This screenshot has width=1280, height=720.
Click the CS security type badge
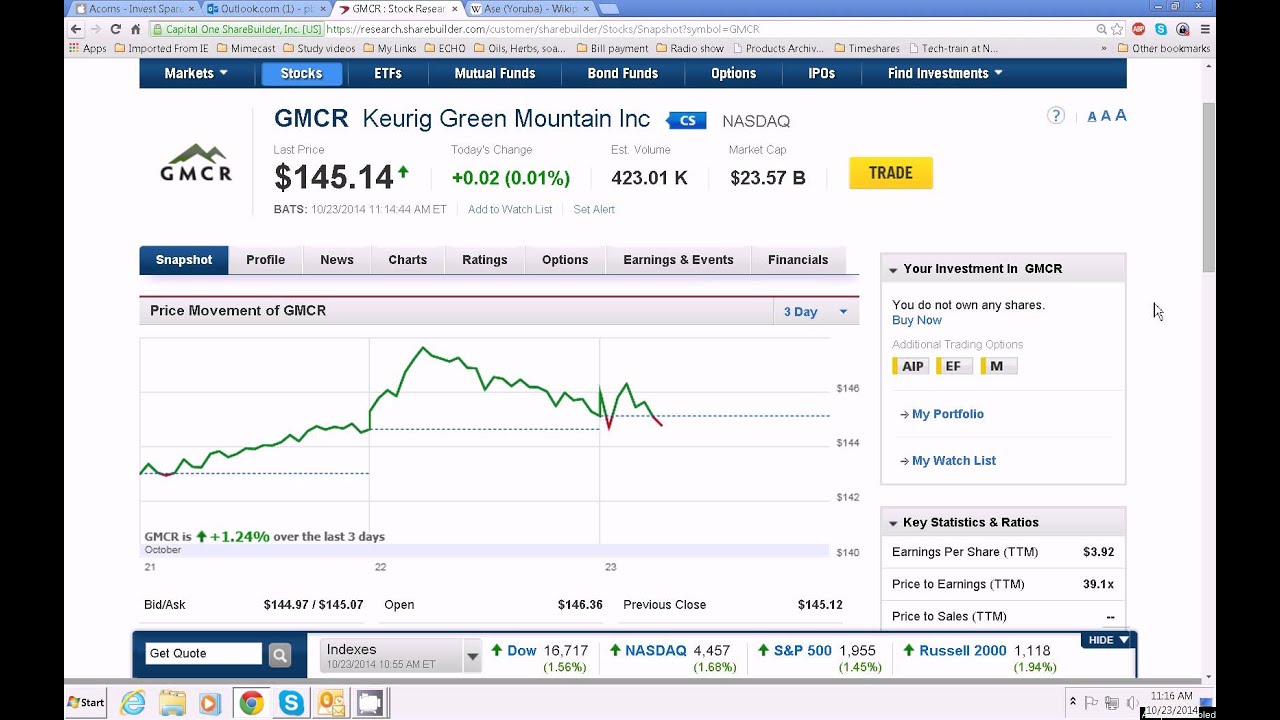click(687, 120)
